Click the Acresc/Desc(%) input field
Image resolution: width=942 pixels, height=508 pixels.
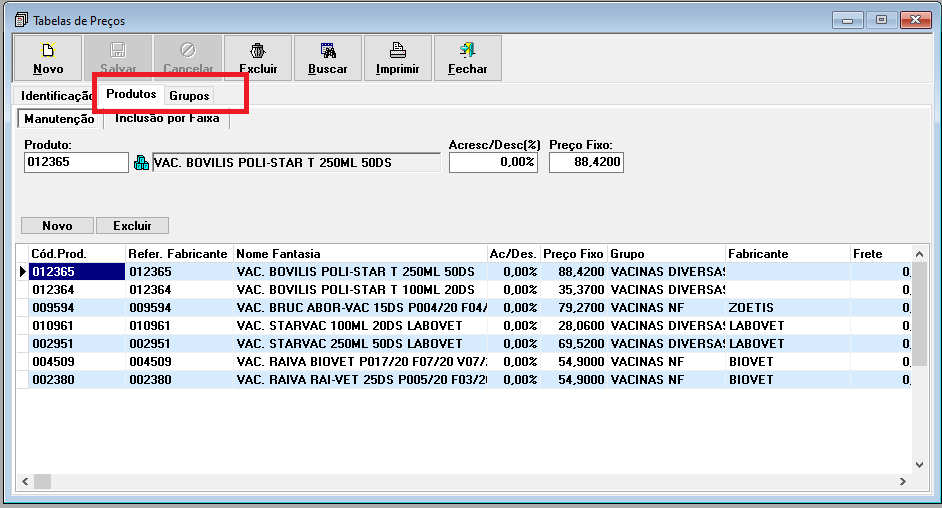493,162
